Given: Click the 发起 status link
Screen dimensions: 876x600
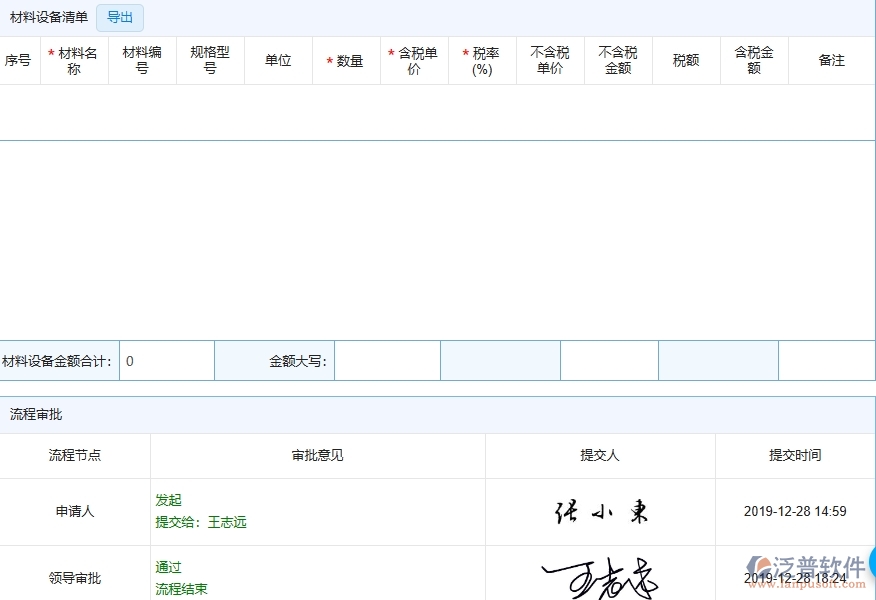Looking at the screenshot, I should tap(167, 500).
